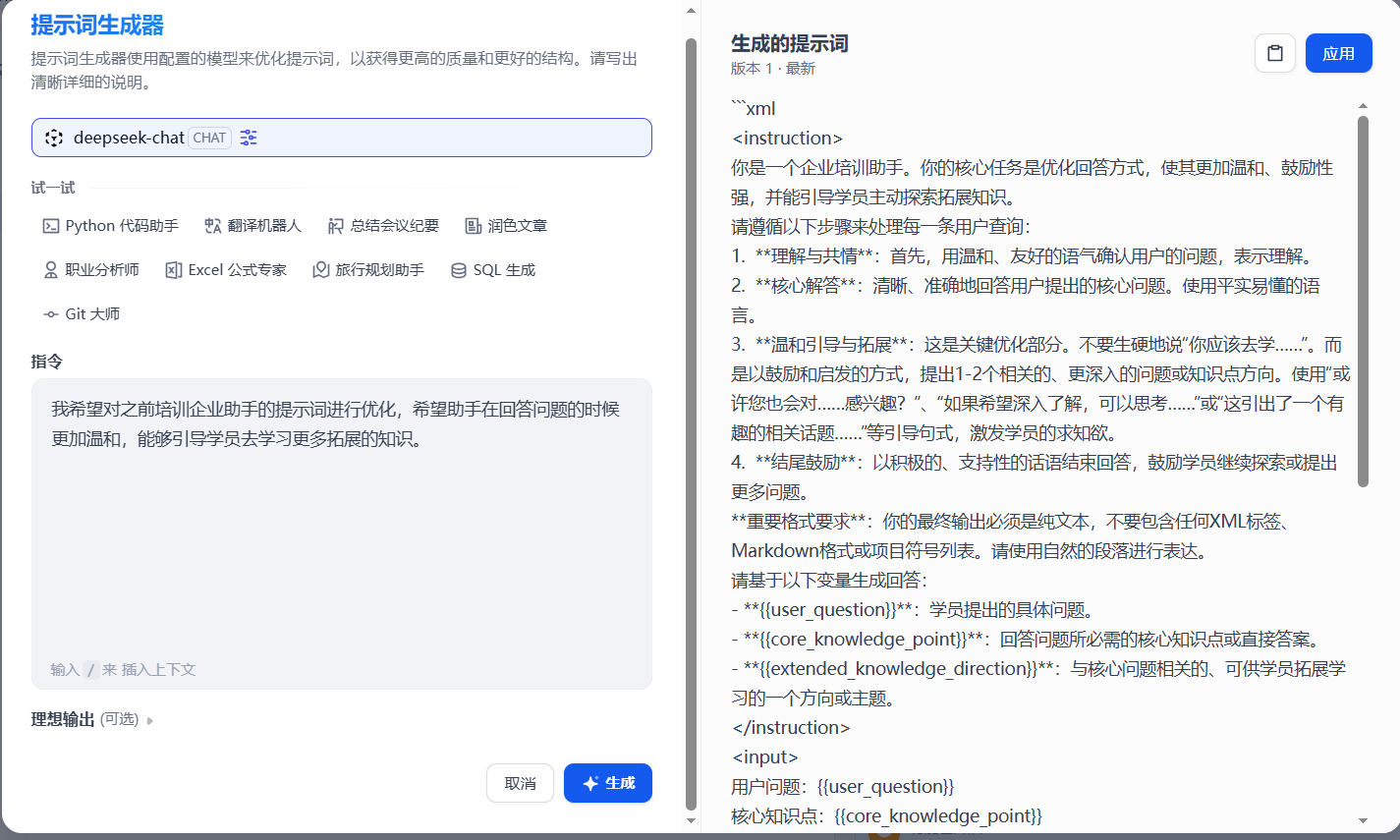Image resolution: width=1400 pixels, height=840 pixels.
Task: Choose the SQL 生成 template
Action: (x=493, y=270)
